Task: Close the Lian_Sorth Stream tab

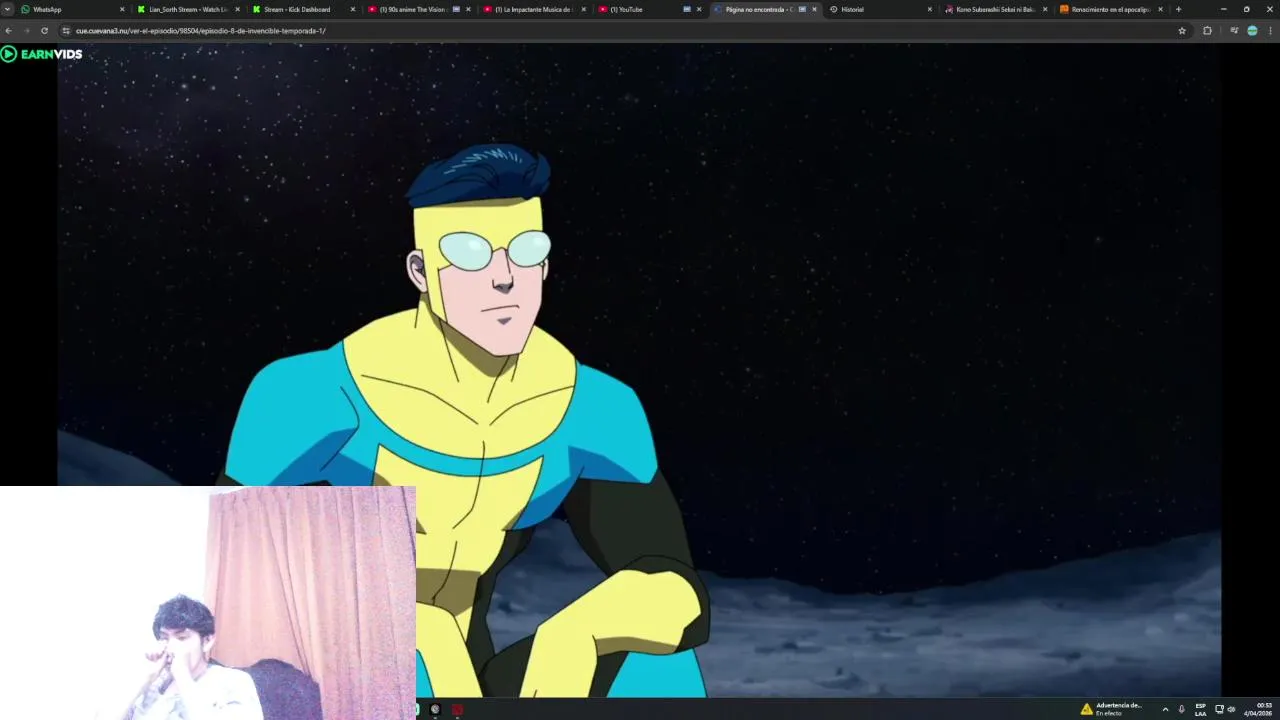Action: point(237,9)
